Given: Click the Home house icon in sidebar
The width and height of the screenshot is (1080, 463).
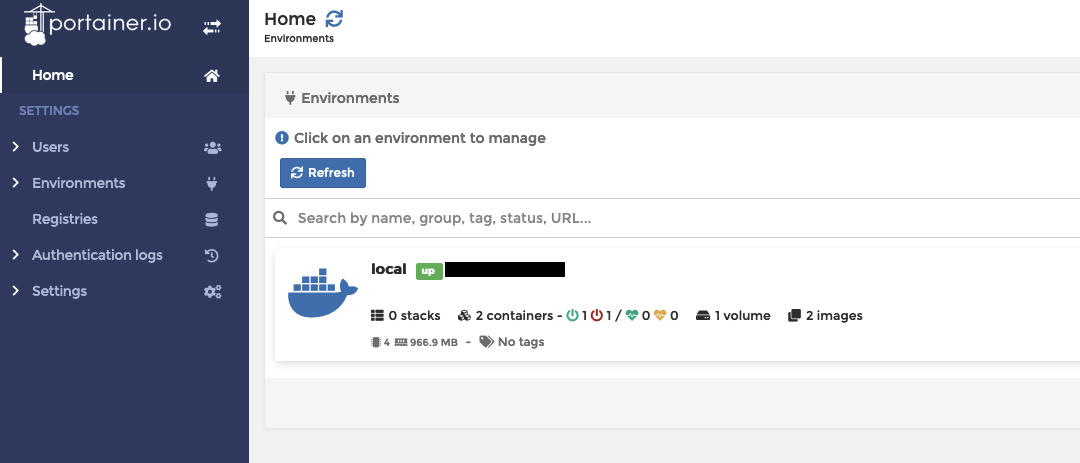Looking at the screenshot, I should 212,76.
